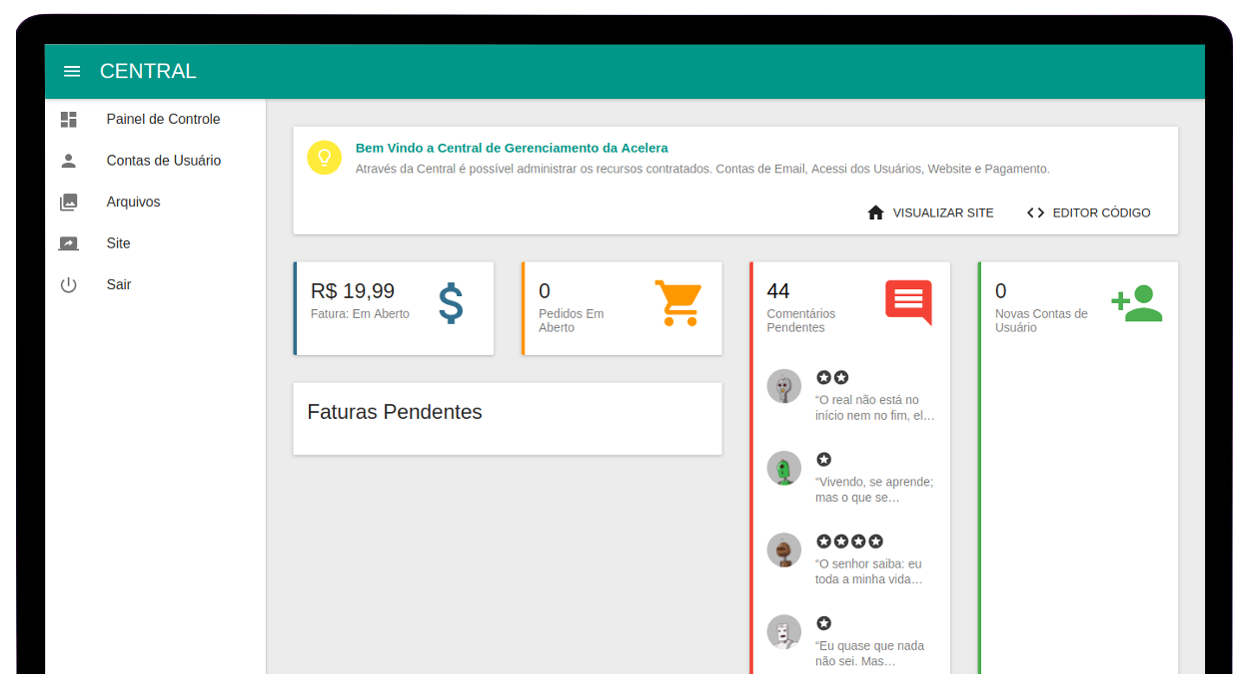Select Painel de Controle menu item
1244x674 pixels.
click(163, 120)
